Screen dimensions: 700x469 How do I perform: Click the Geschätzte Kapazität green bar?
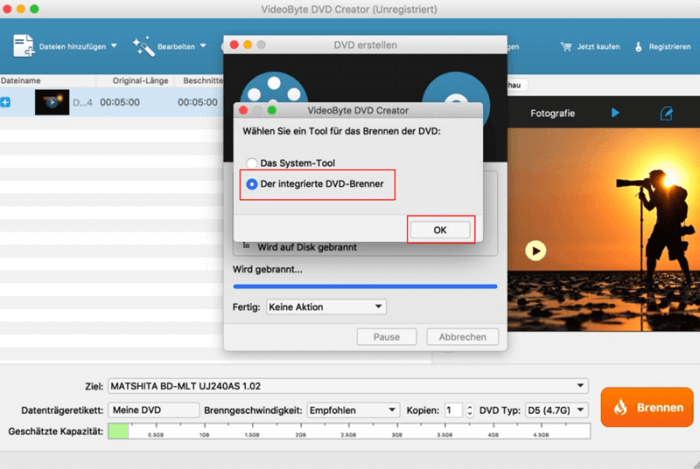click(x=118, y=431)
